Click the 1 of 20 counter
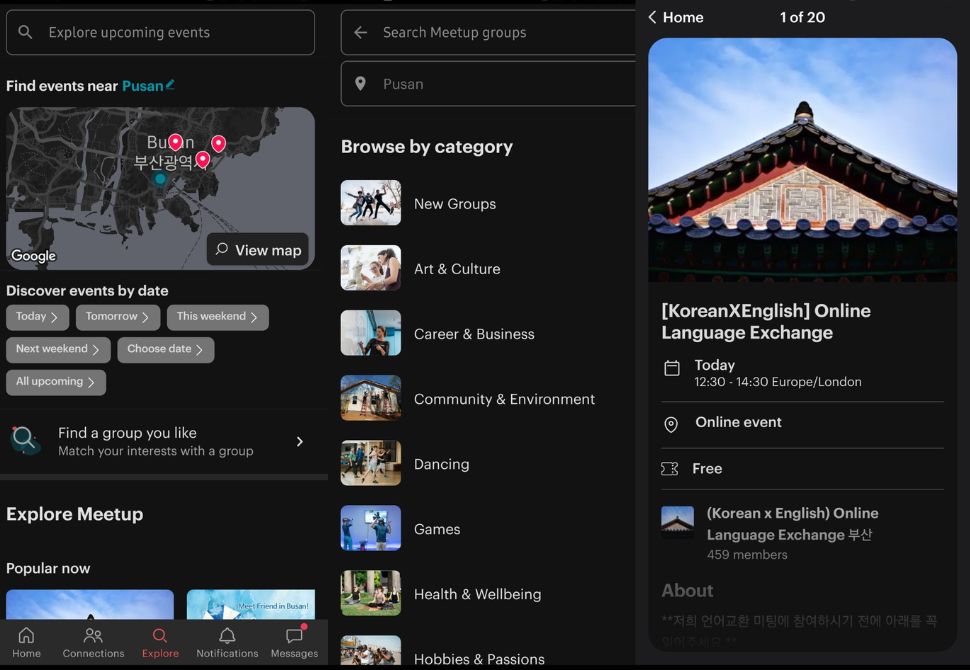The width and height of the screenshot is (970, 670). point(802,17)
